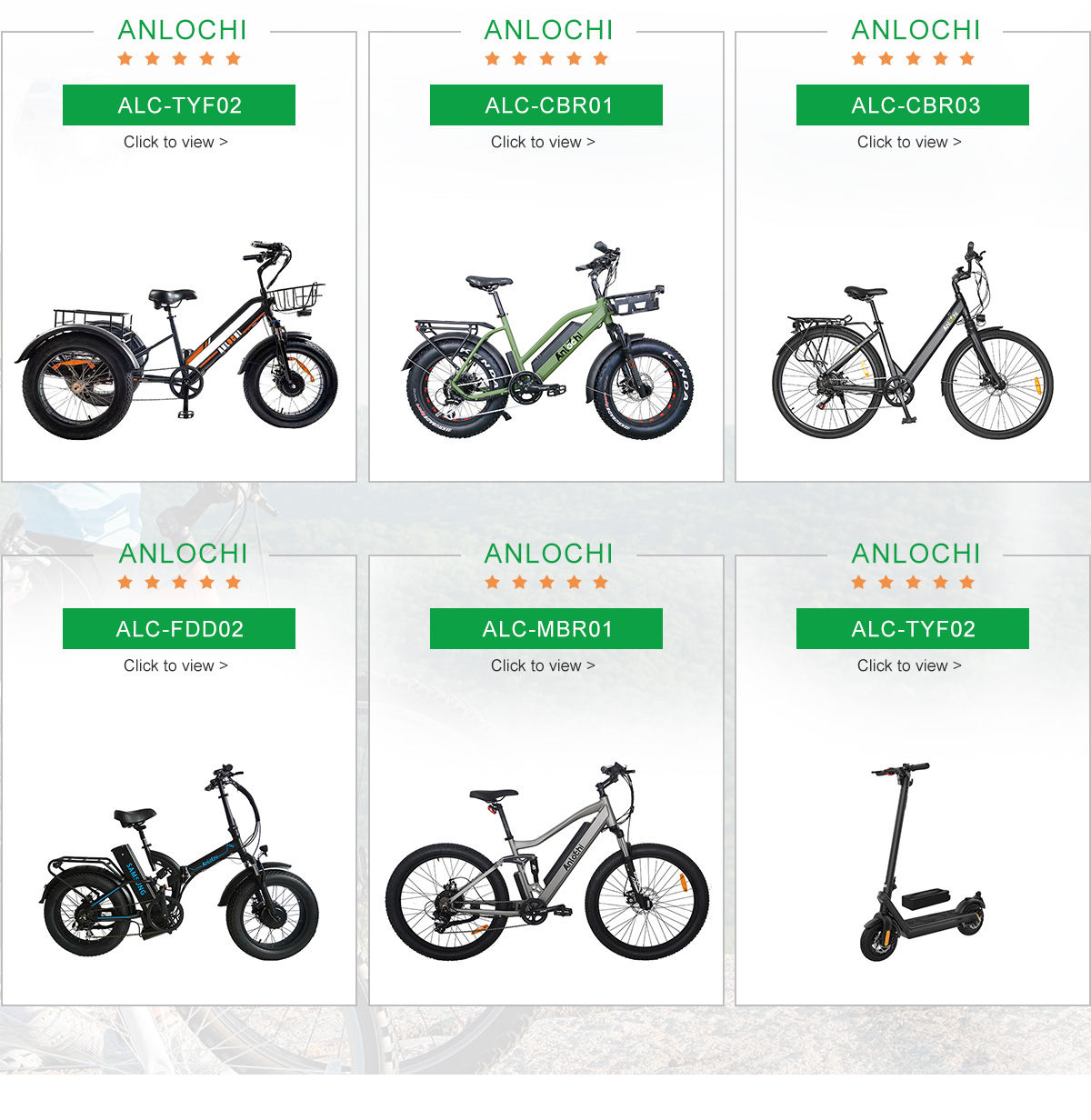Select the electric kick scooter image

pyautogui.click(x=922, y=862)
